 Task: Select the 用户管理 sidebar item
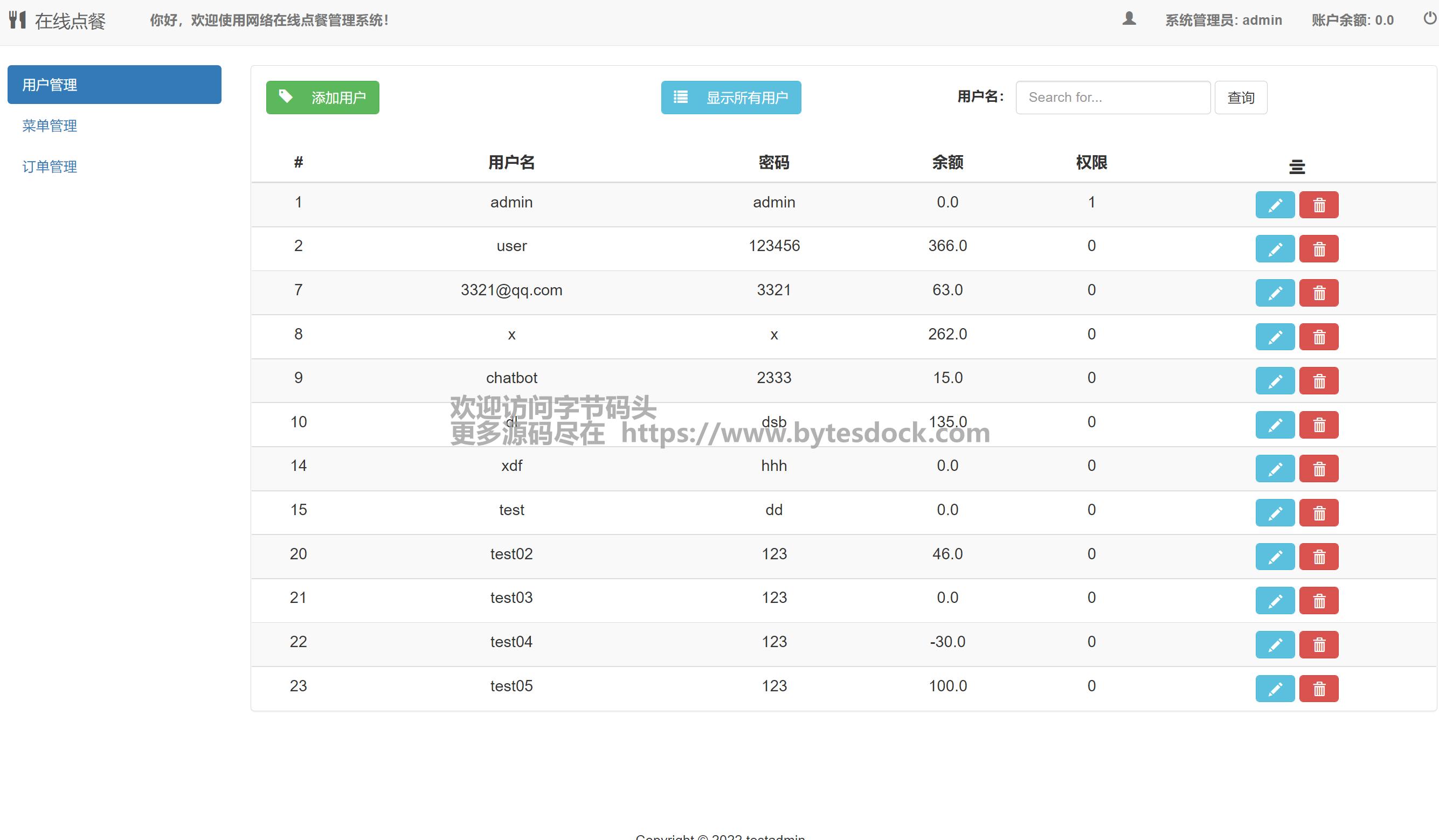tap(114, 85)
